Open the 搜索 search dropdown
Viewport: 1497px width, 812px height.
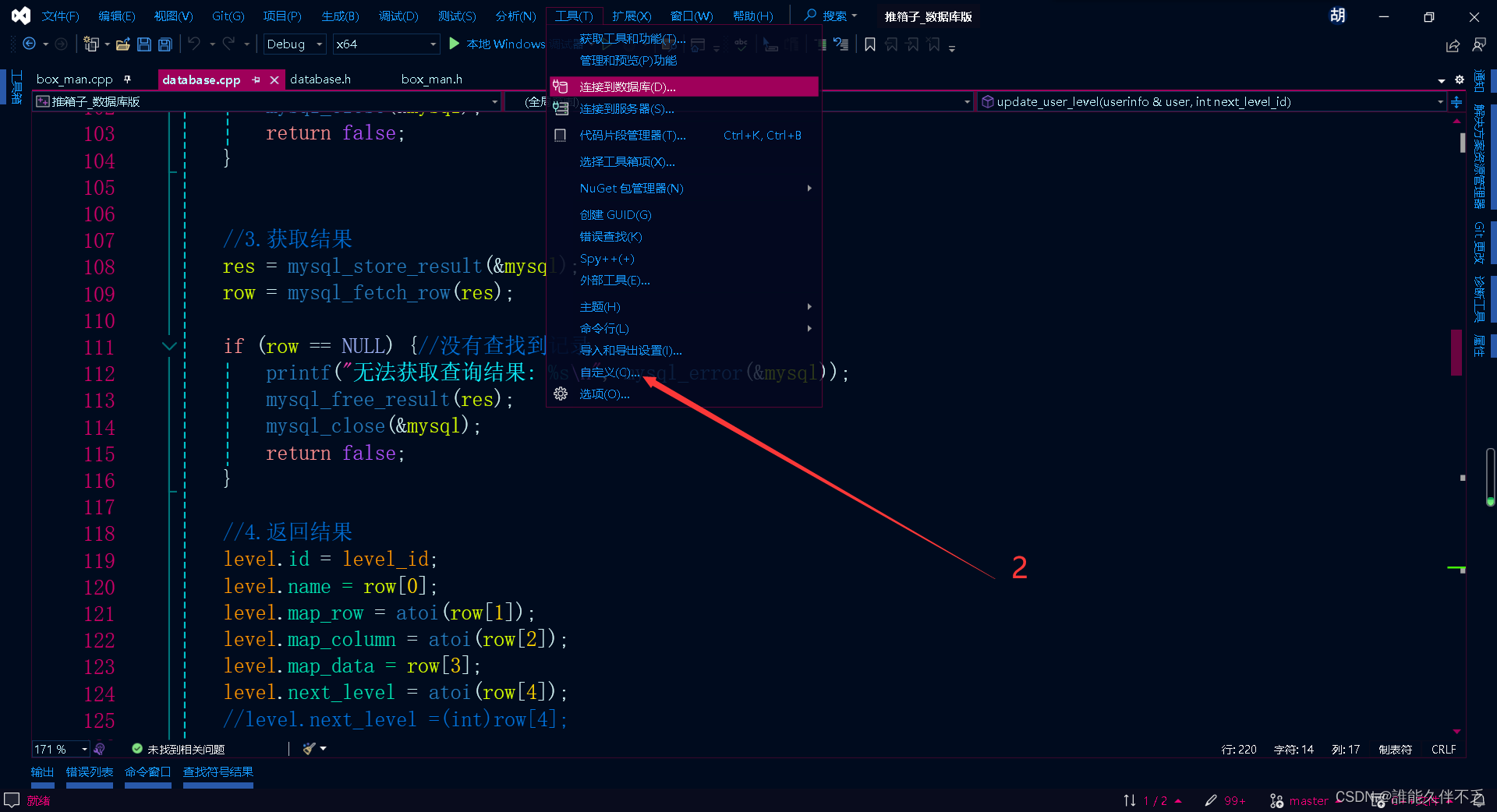point(831,16)
